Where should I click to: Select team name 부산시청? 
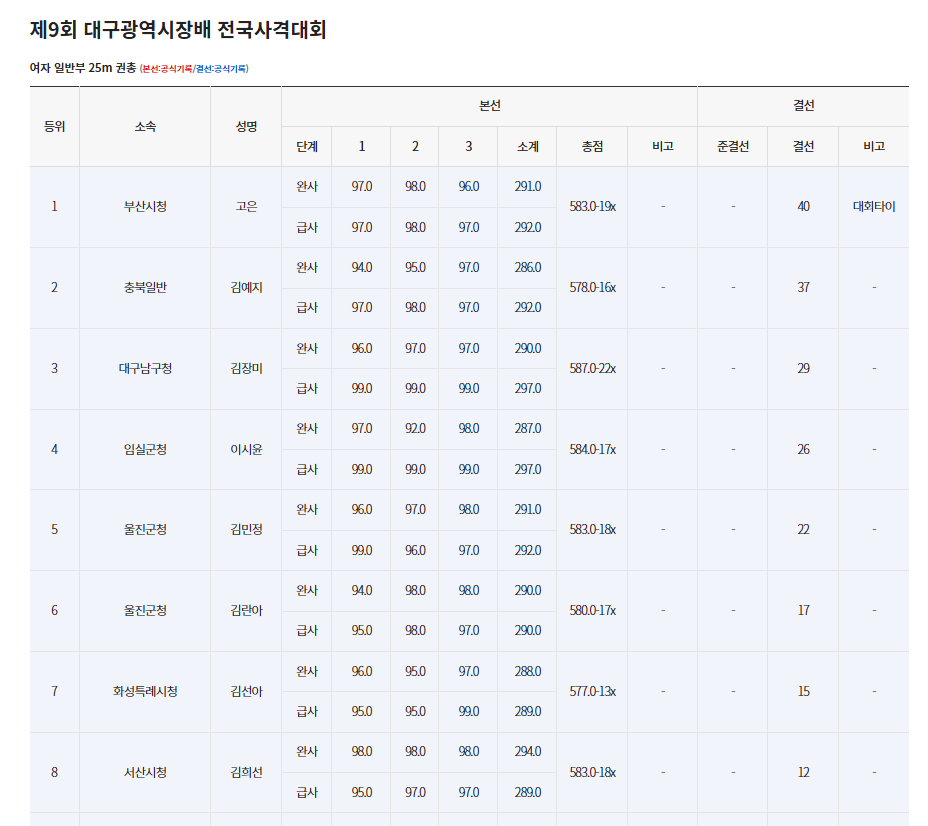[x=145, y=206]
